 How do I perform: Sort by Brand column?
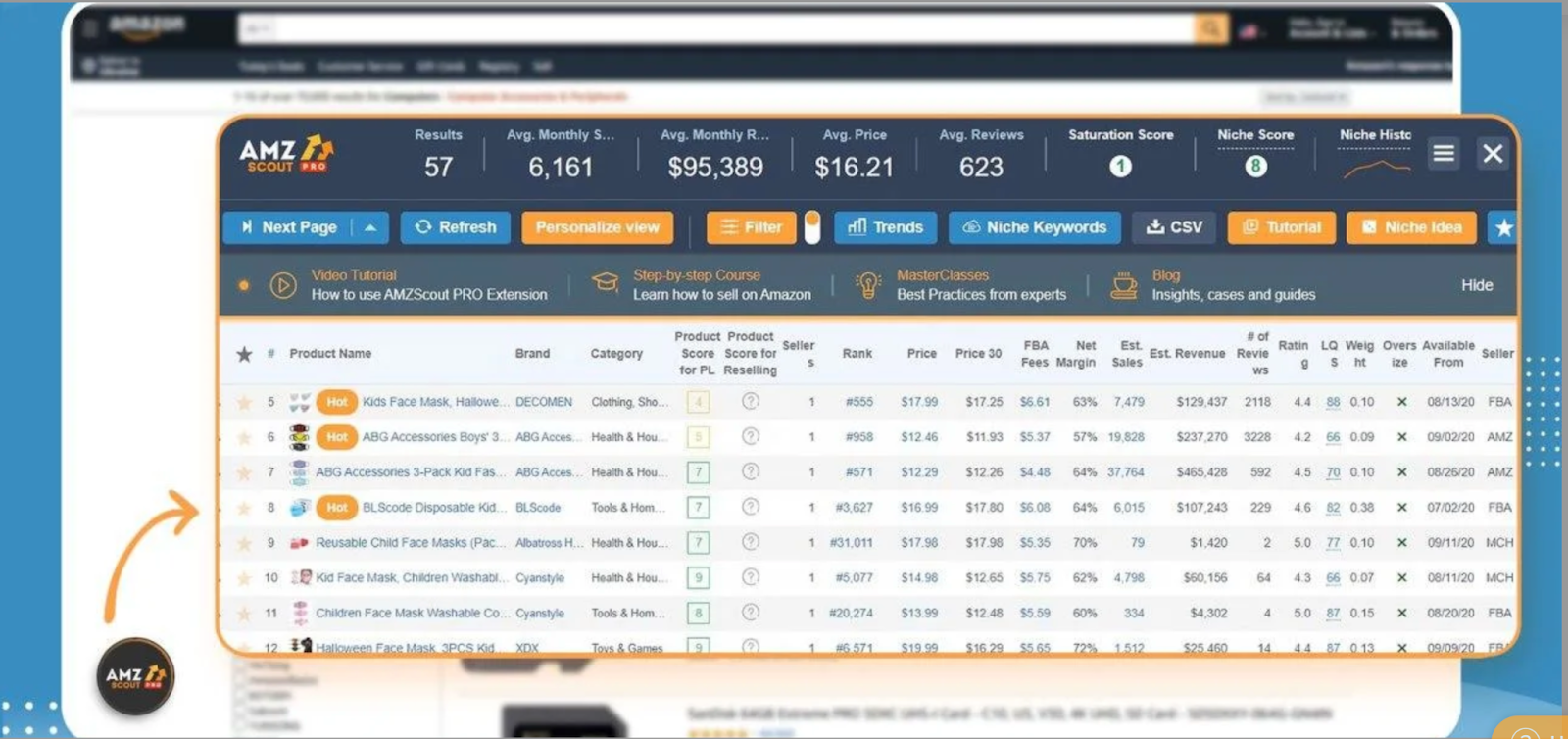(x=532, y=354)
